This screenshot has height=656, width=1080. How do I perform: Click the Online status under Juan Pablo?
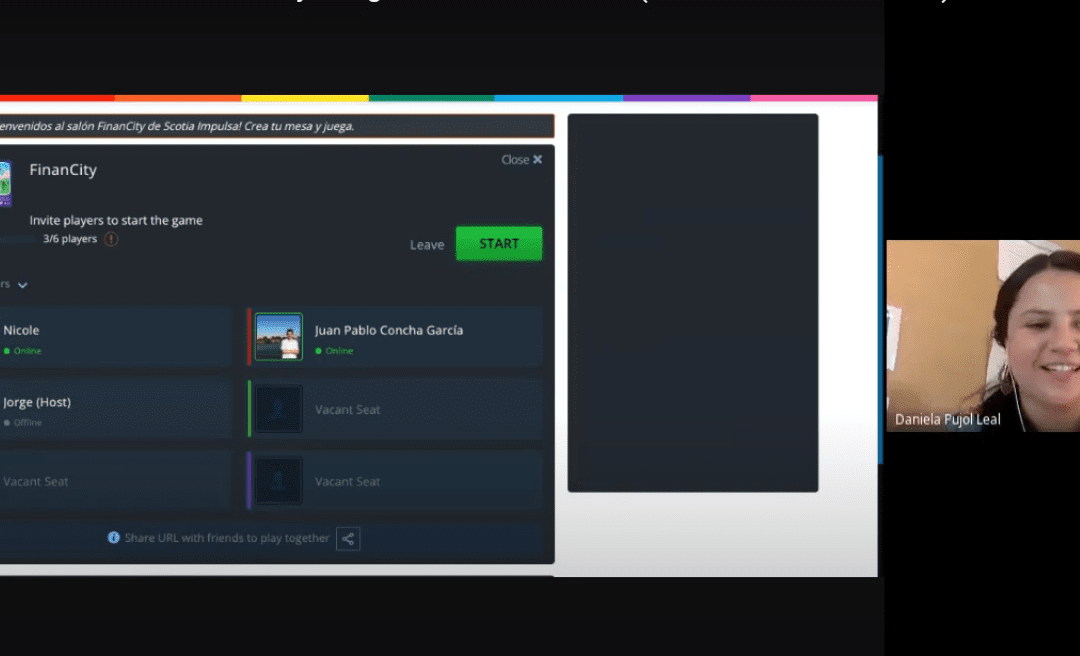point(334,351)
